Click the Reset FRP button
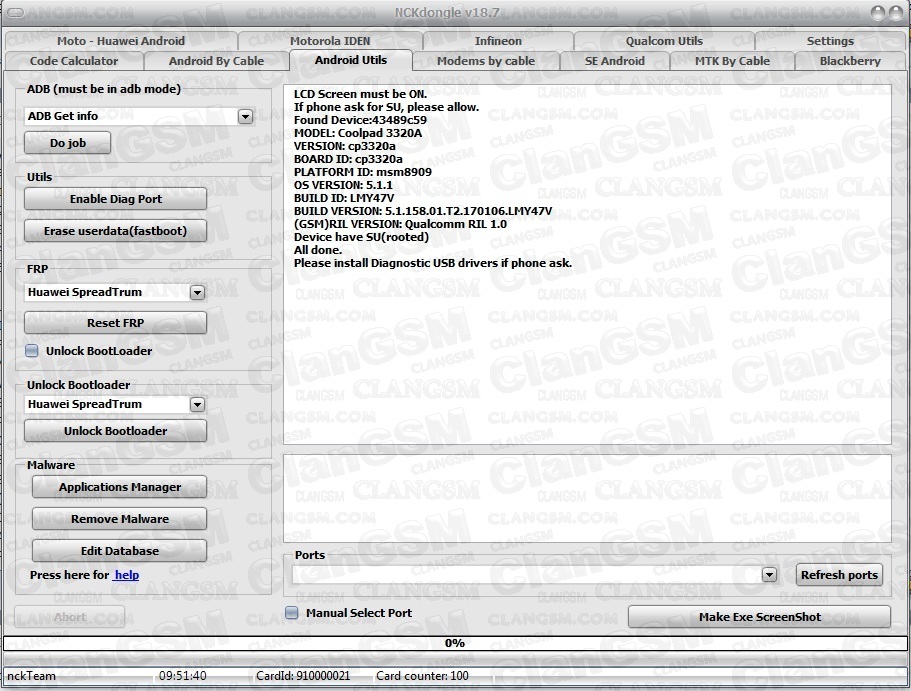The height and width of the screenshot is (691, 911). click(x=116, y=323)
